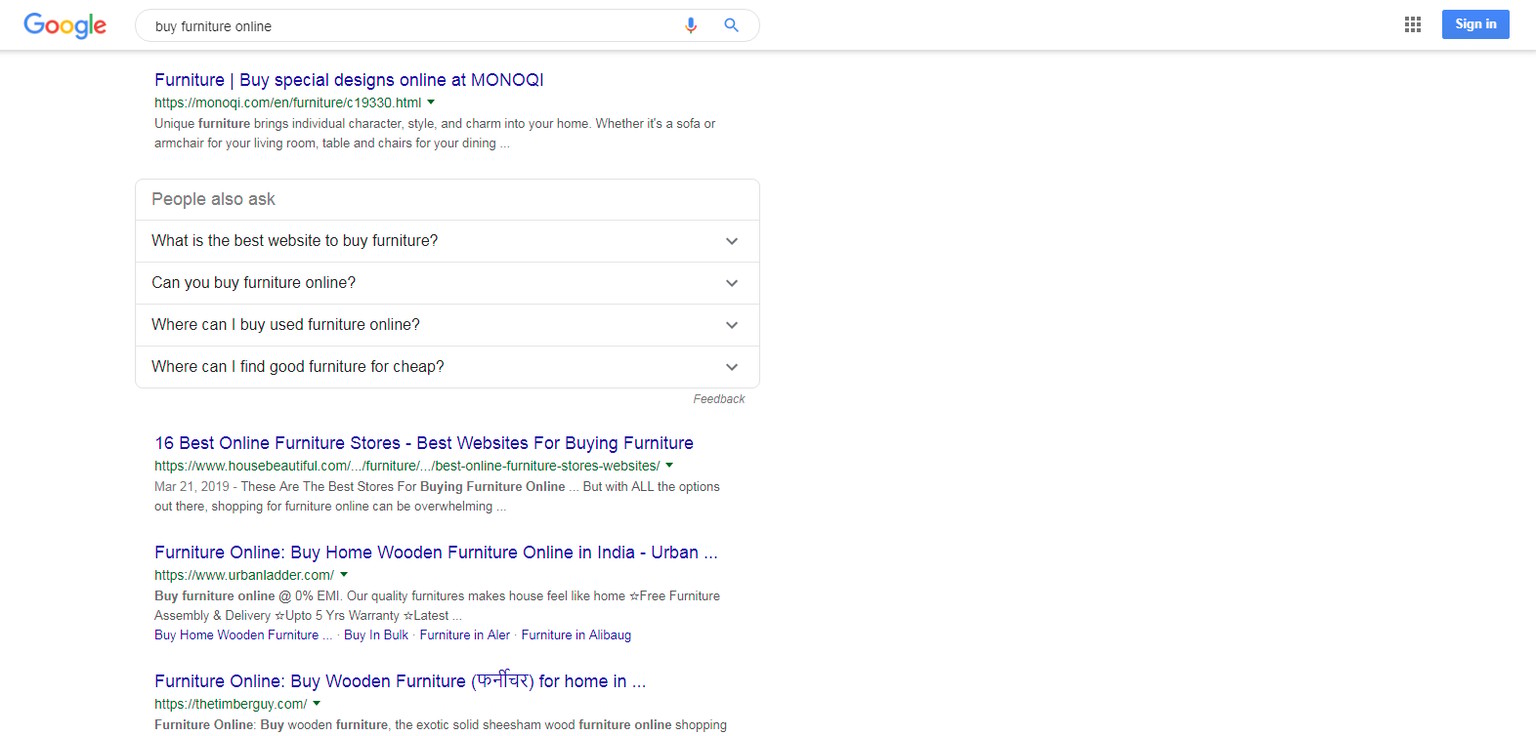Click the Sign in button

1475,25
